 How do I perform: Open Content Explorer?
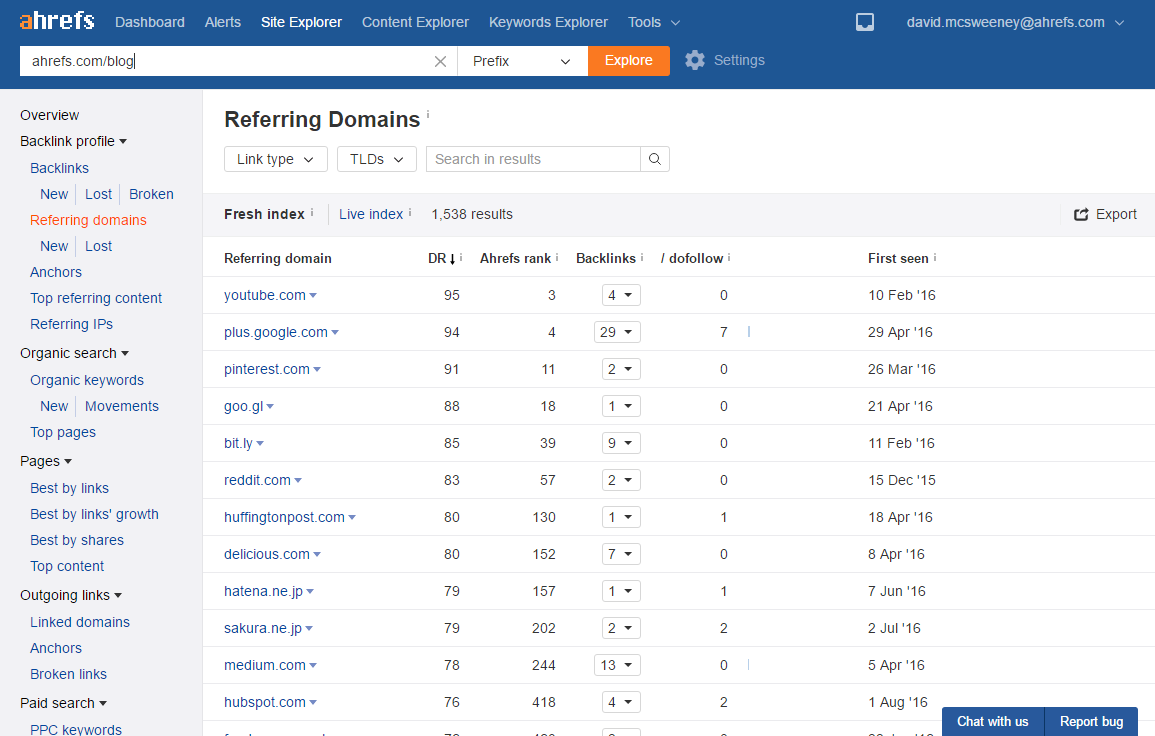[x=415, y=22]
